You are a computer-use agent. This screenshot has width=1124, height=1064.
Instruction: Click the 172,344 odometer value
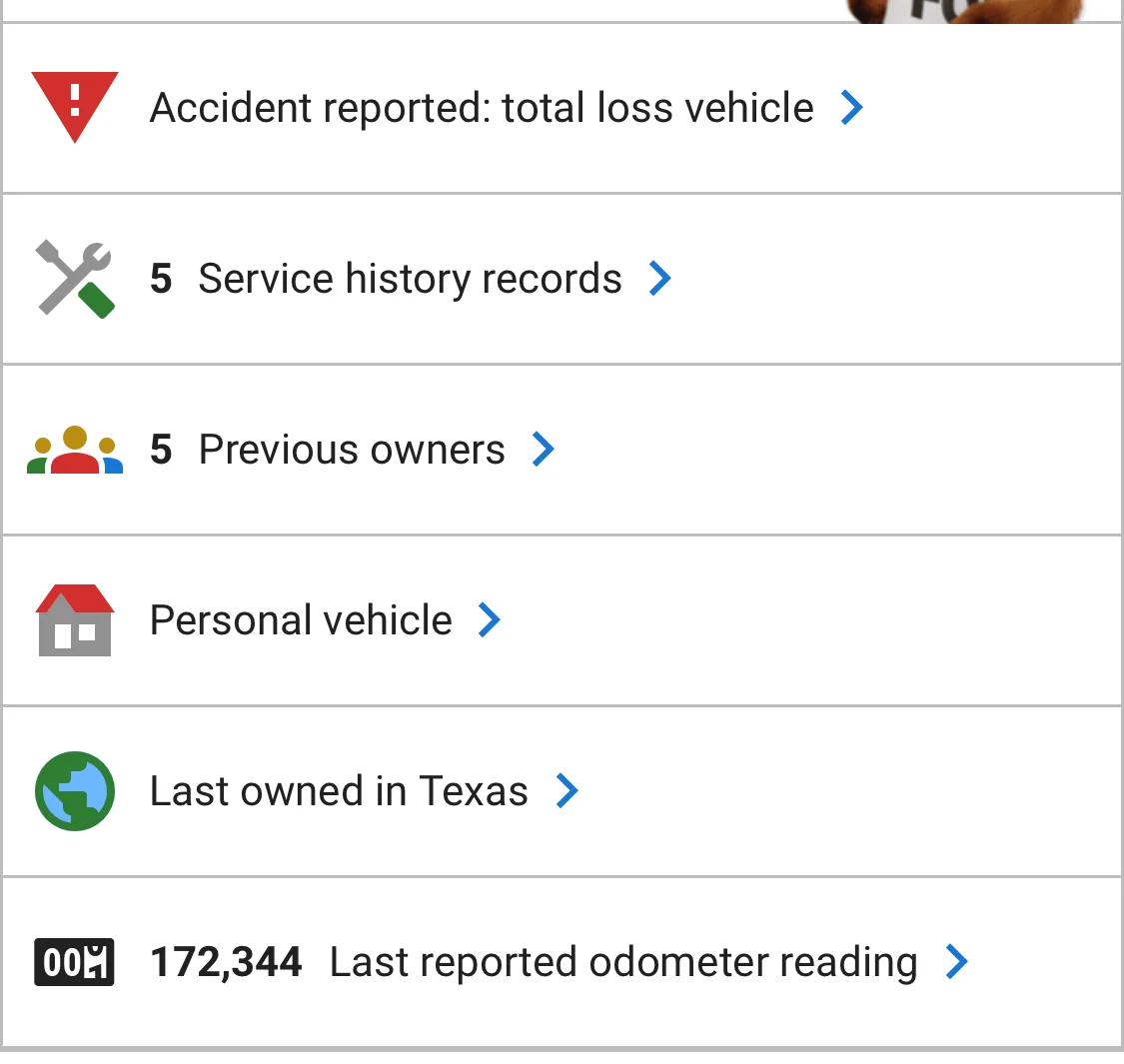click(x=226, y=962)
